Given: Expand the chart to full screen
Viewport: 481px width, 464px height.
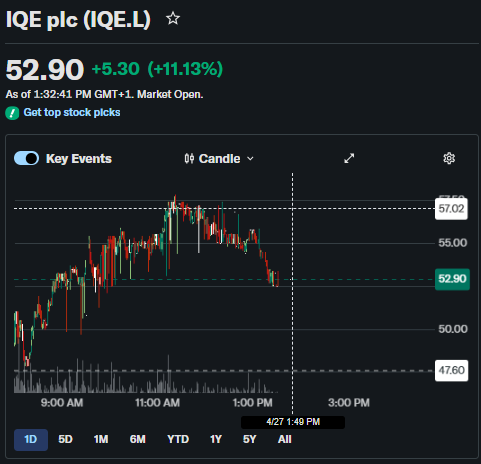Looking at the screenshot, I should (x=349, y=158).
